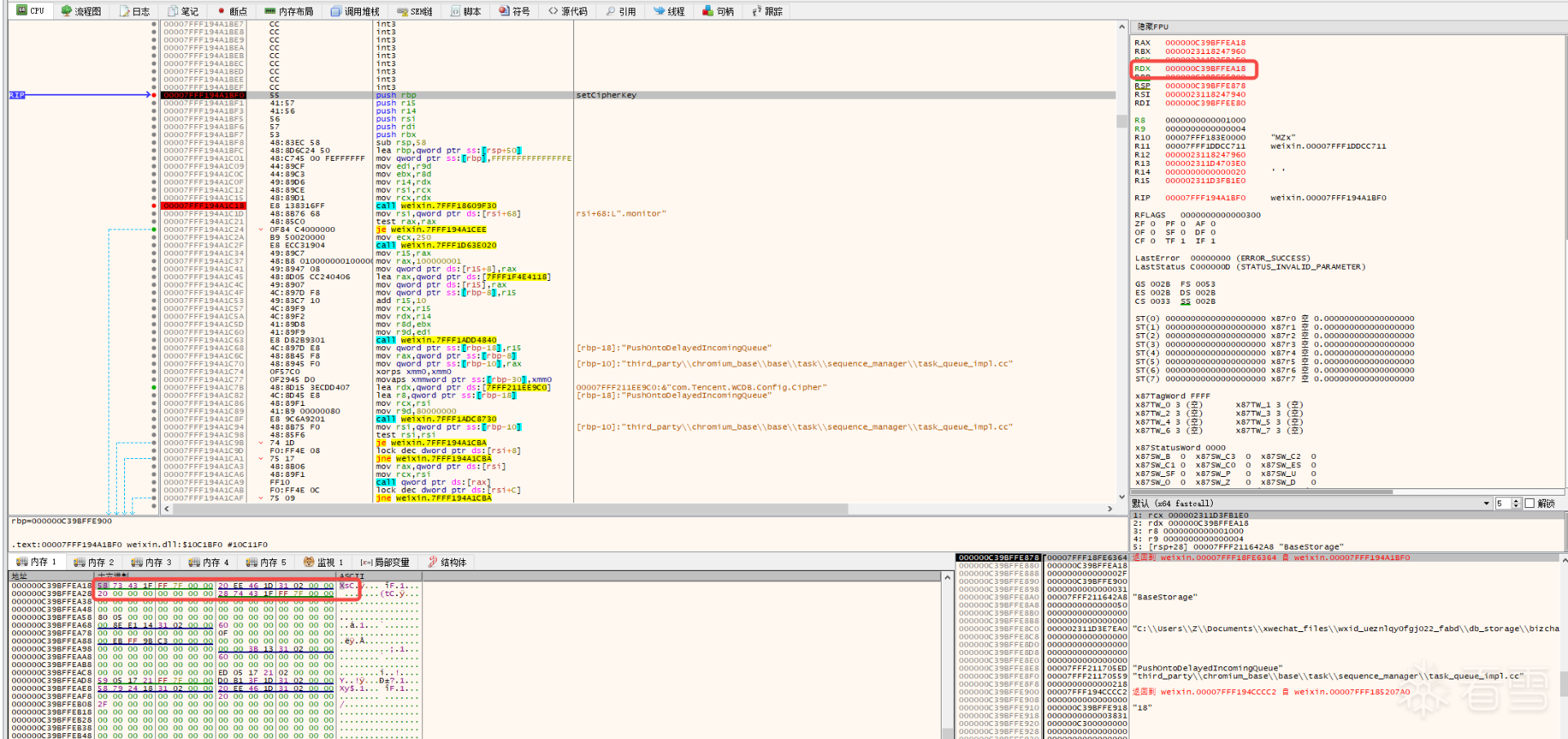This screenshot has width=1568, height=739.
Task: Toggle breakpoint bullet at address 00007FFF194A1C24
Action: tap(154, 229)
